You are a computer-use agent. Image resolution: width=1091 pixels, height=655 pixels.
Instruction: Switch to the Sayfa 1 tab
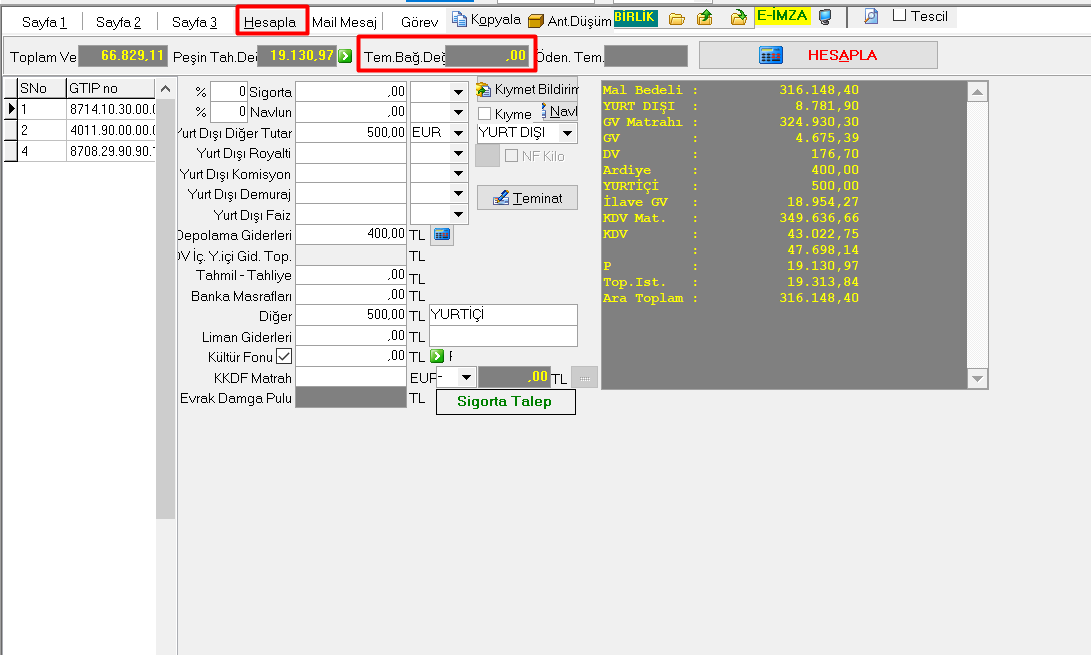coord(44,22)
